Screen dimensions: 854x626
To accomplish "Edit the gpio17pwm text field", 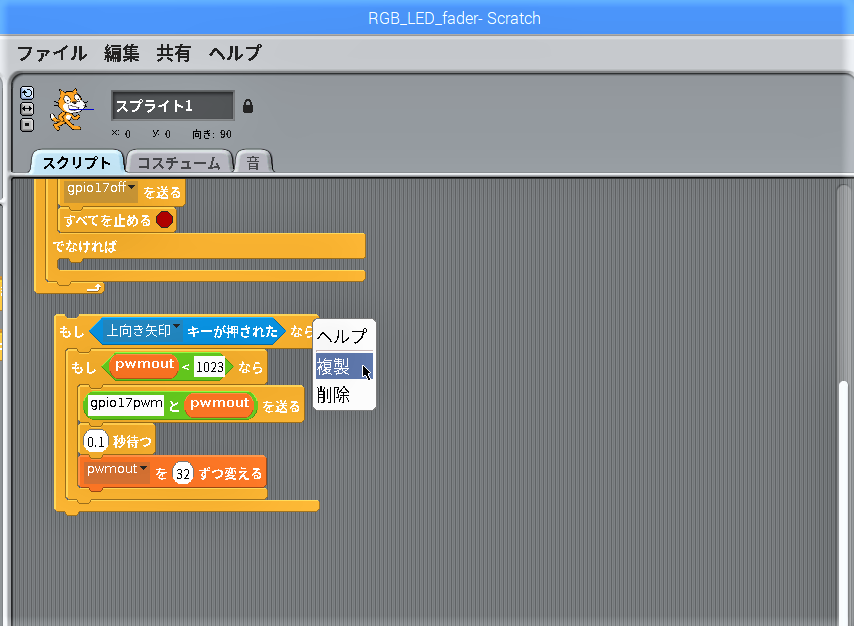I will point(126,405).
